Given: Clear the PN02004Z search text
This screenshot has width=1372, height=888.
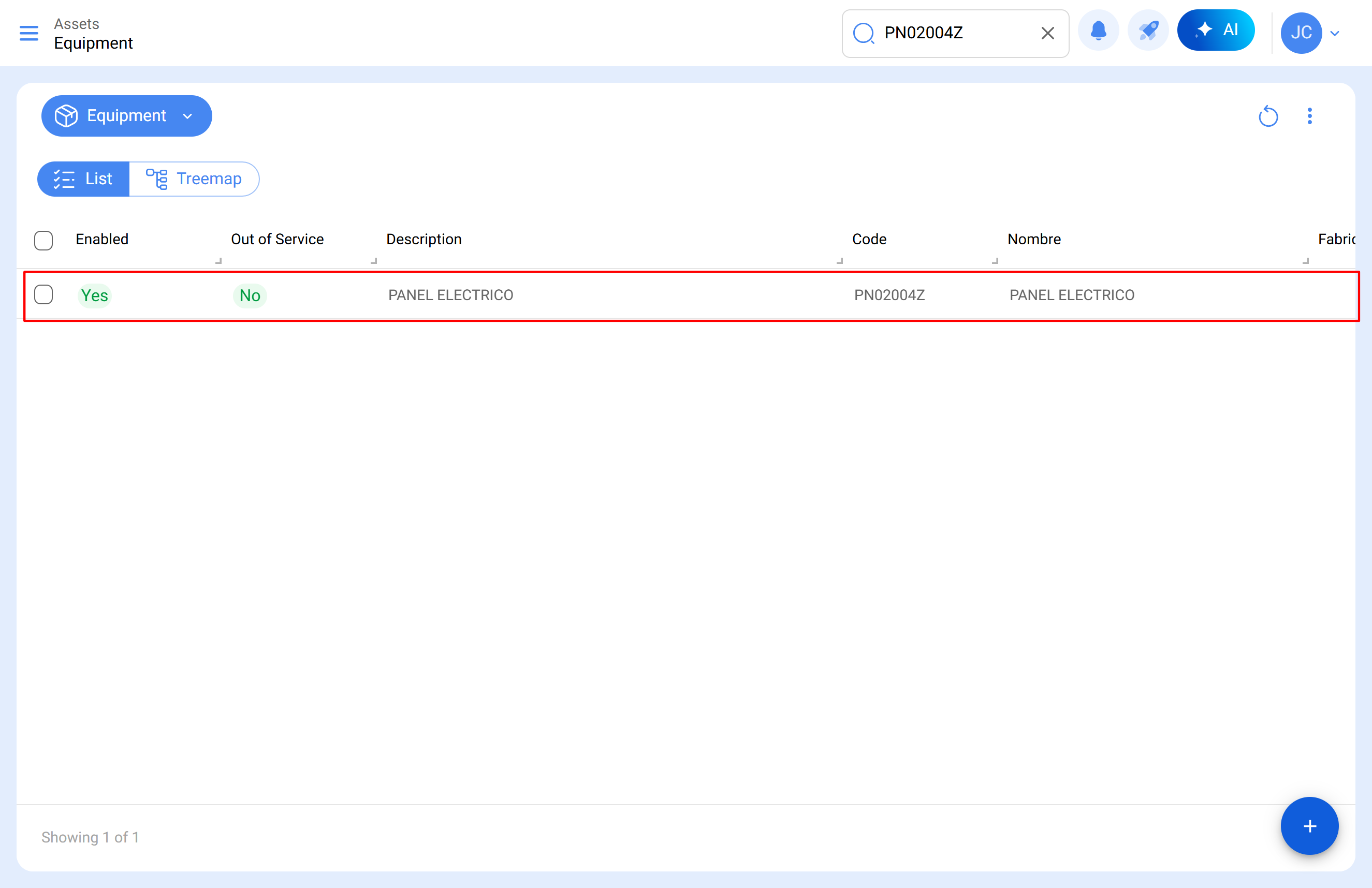Looking at the screenshot, I should 1047,33.
